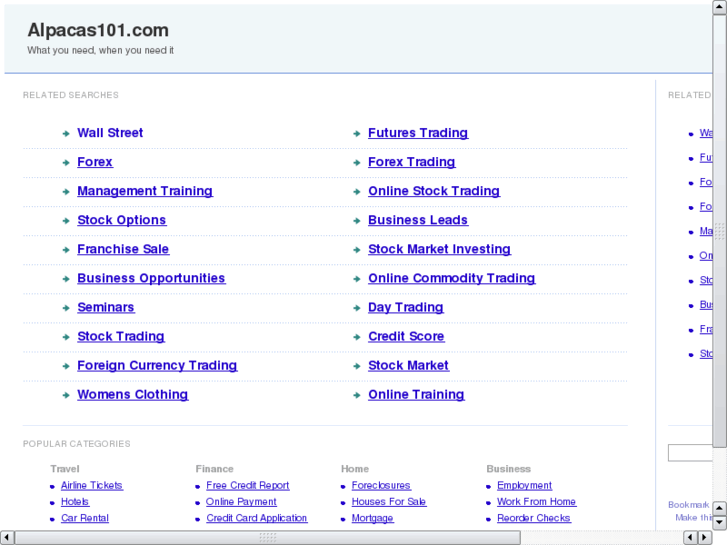Click the horizontal scrollbar thumb
The height and width of the screenshot is (545, 727).
268,538
